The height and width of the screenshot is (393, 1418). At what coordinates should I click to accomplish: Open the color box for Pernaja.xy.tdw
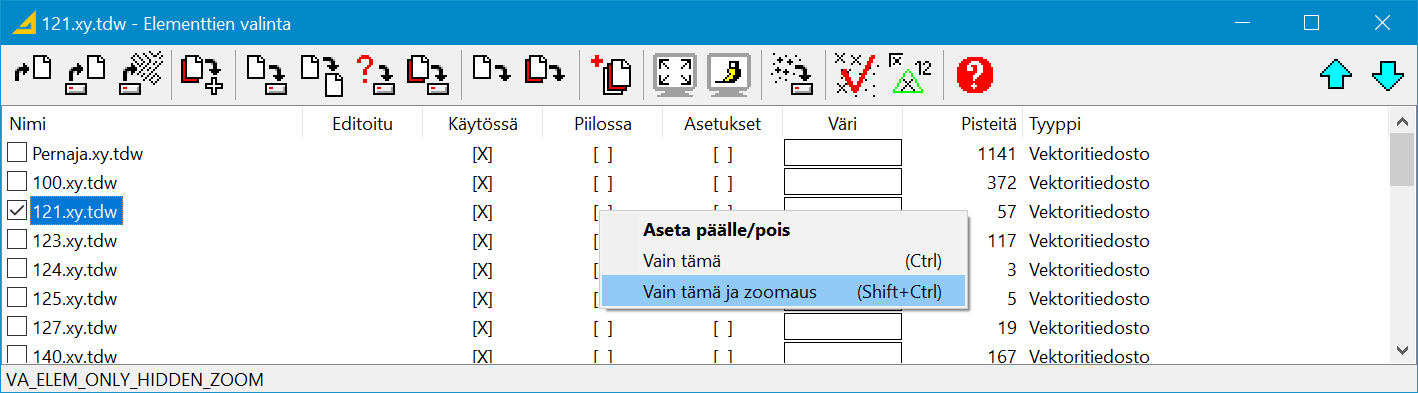tap(843, 153)
